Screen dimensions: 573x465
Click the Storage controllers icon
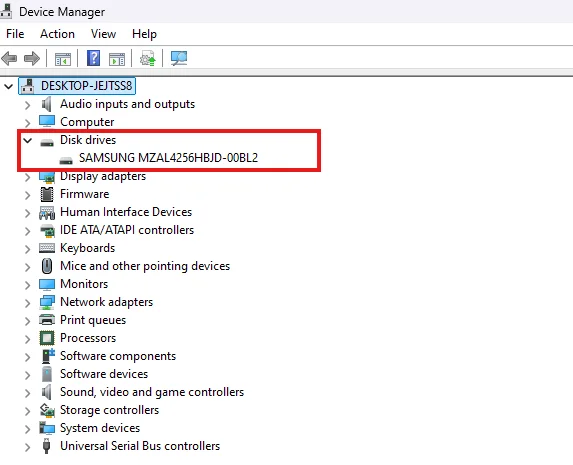click(x=47, y=410)
